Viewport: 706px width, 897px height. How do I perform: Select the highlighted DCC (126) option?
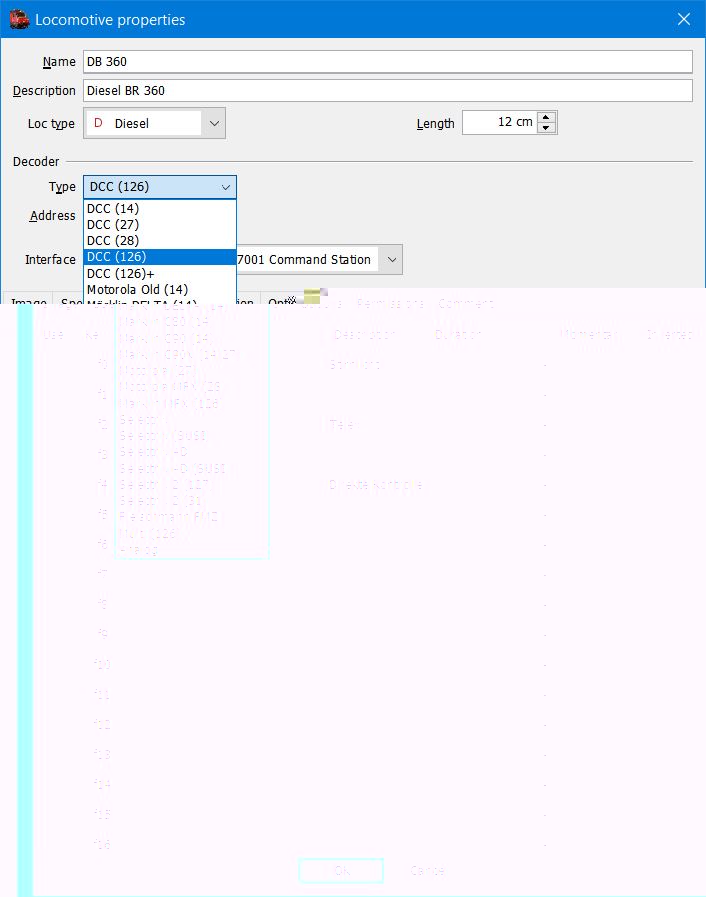pos(116,257)
